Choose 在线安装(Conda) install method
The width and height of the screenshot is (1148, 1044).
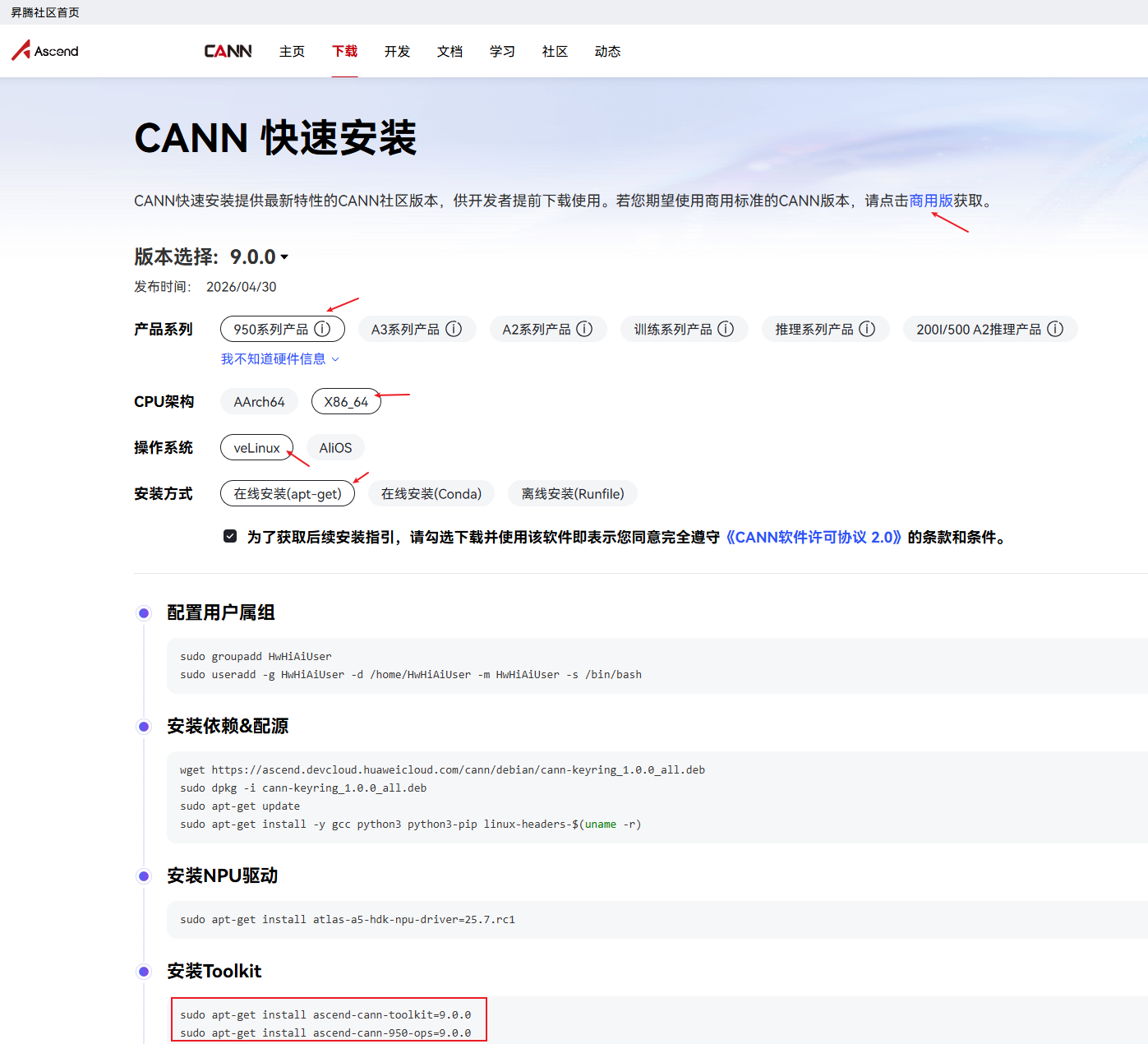pos(431,493)
